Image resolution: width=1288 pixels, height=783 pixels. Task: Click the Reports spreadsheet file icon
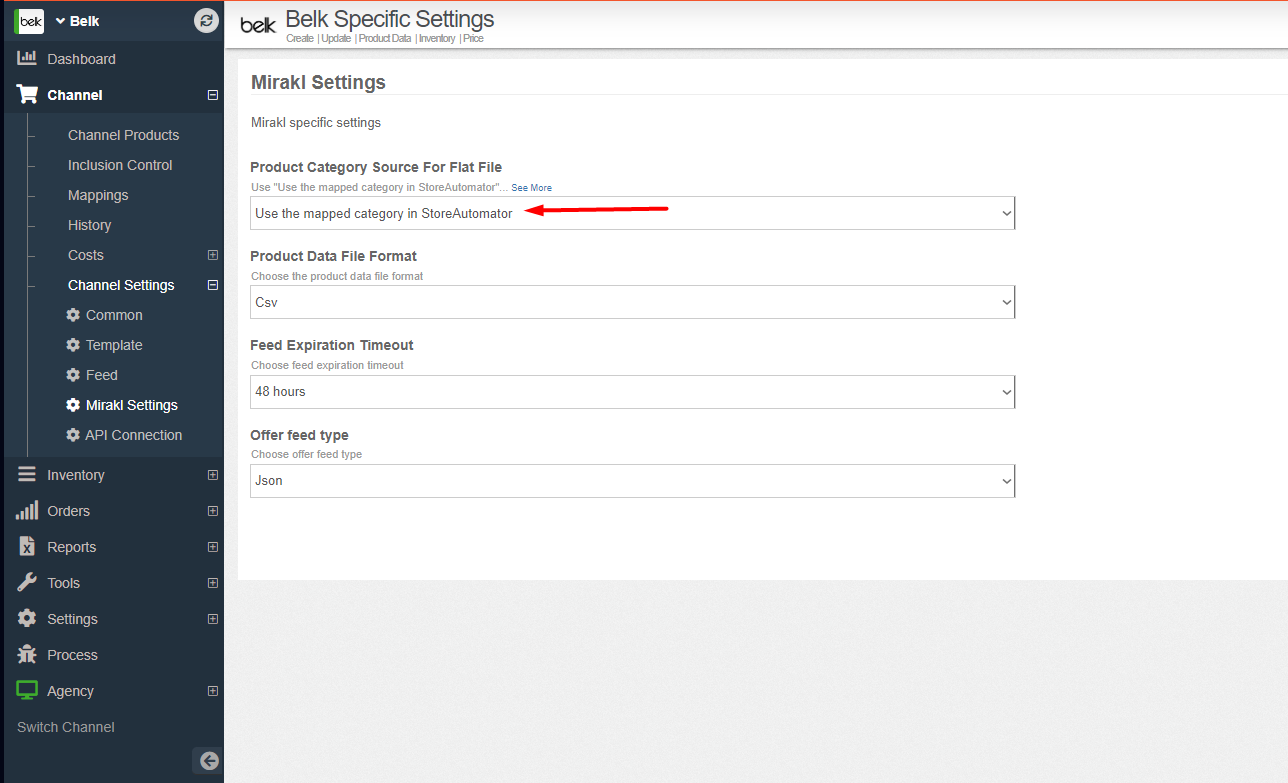tap(27, 546)
